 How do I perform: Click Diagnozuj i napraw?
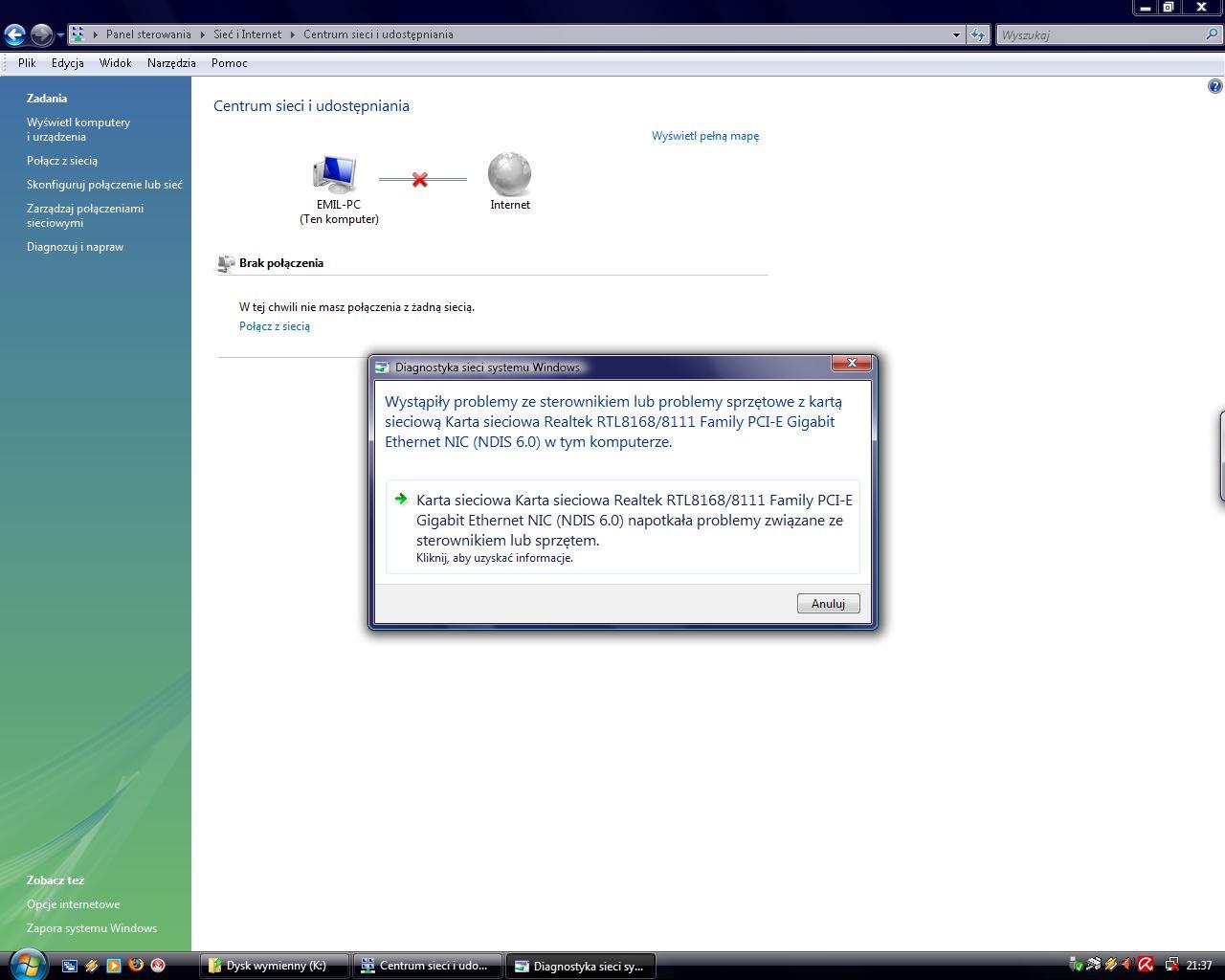coord(75,247)
